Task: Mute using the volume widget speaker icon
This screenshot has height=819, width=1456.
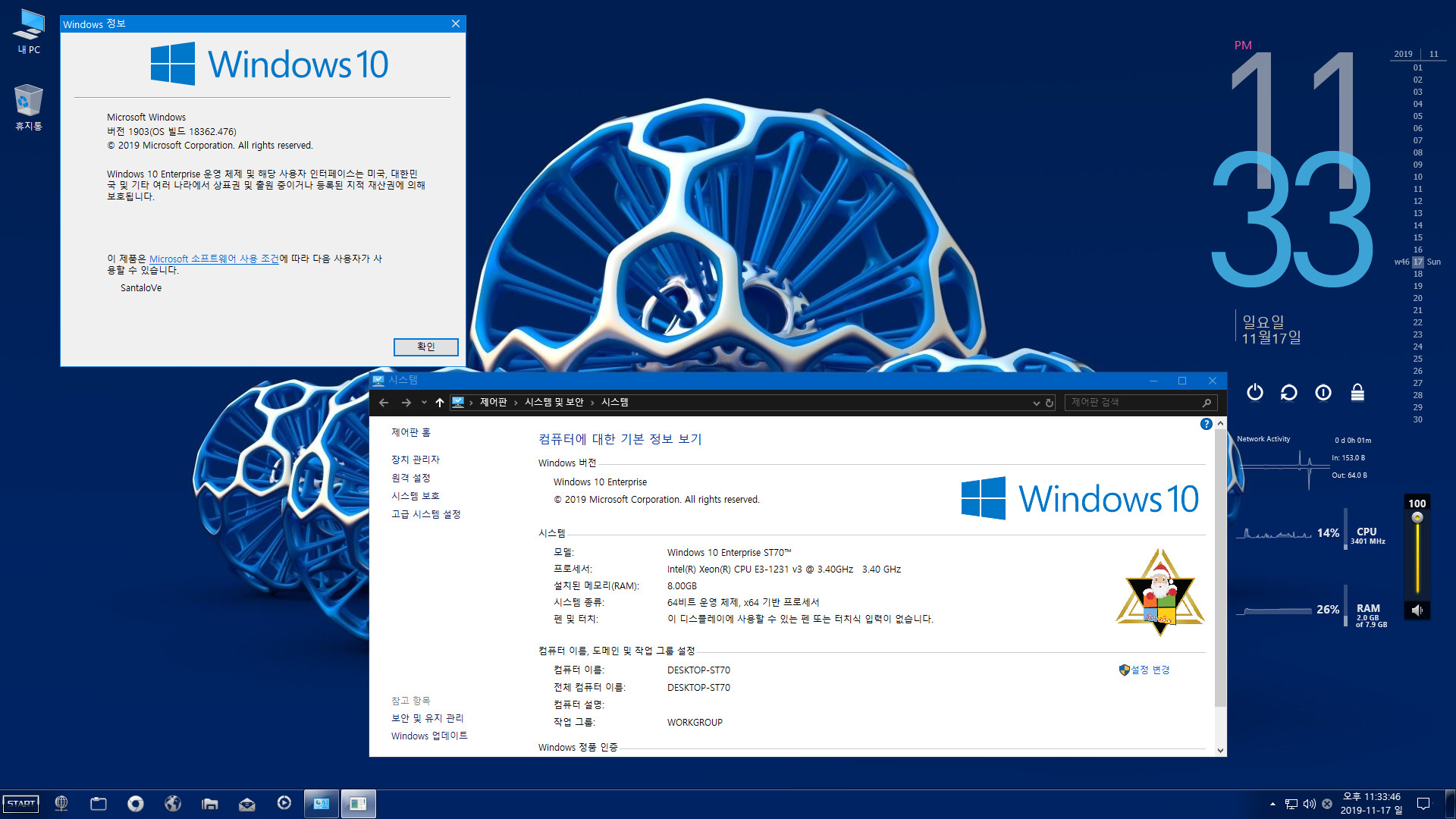Action: pos(1417,610)
